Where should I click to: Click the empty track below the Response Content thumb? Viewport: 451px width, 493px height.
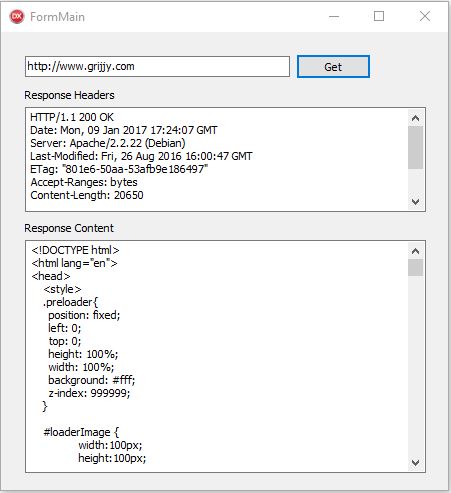(x=415, y=365)
